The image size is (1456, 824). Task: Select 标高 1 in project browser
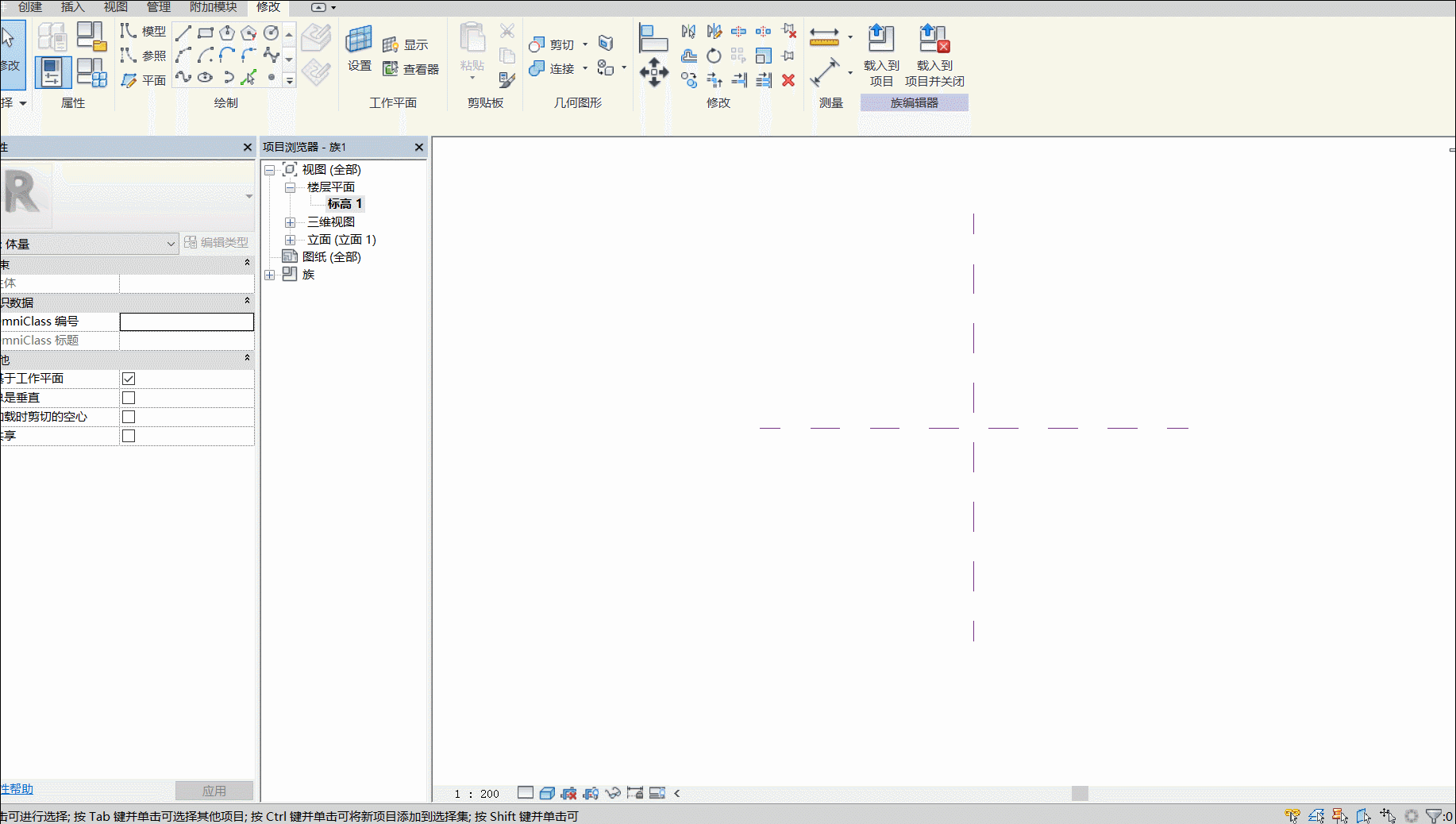coord(345,204)
